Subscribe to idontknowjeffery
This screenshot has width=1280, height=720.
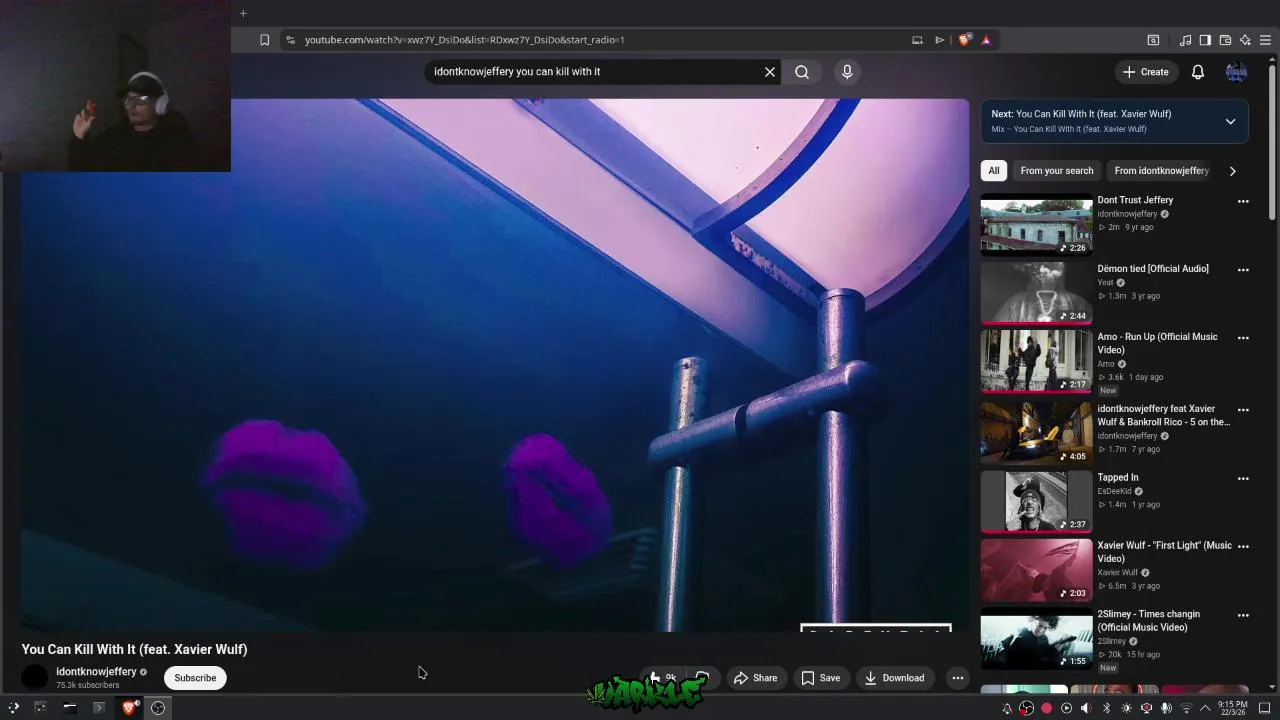pyautogui.click(x=195, y=678)
